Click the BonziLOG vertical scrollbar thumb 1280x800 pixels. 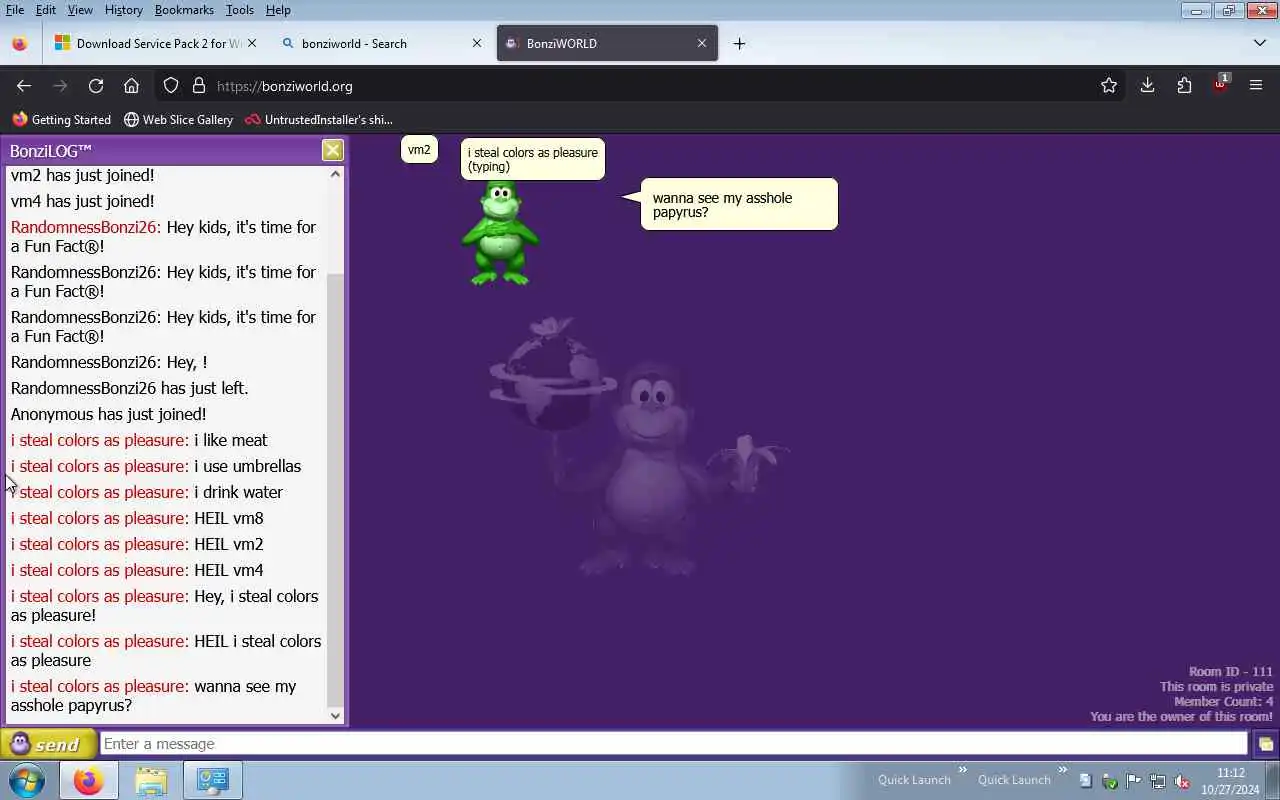pos(335,488)
